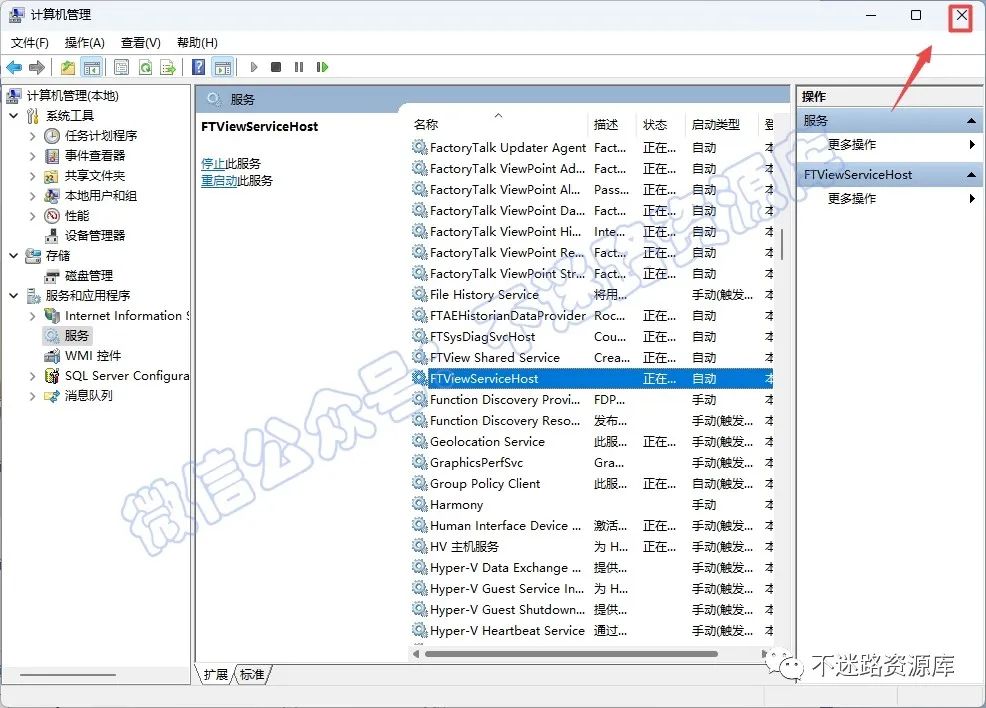Expand the SQL Server Configuration node
This screenshot has width=986, height=708.
32,376
